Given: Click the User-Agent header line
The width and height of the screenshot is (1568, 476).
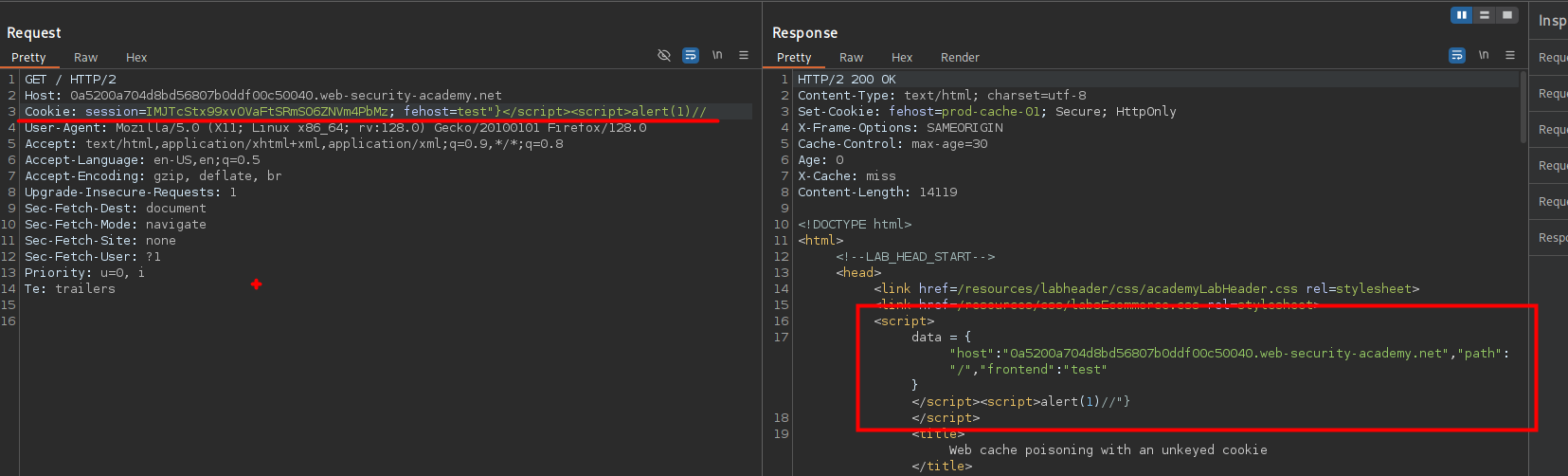Looking at the screenshot, I should [x=335, y=128].
